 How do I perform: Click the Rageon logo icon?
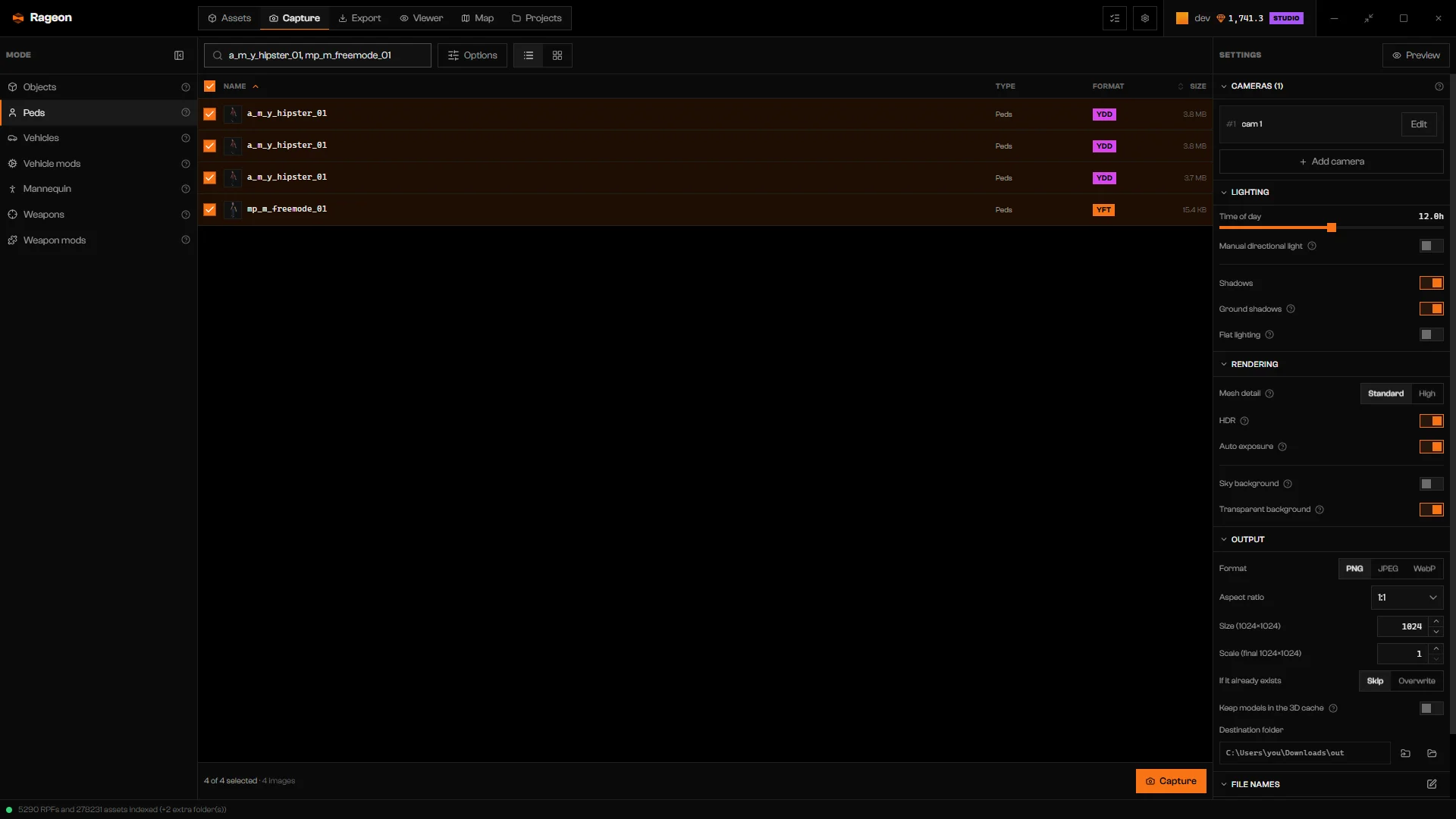tap(18, 18)
